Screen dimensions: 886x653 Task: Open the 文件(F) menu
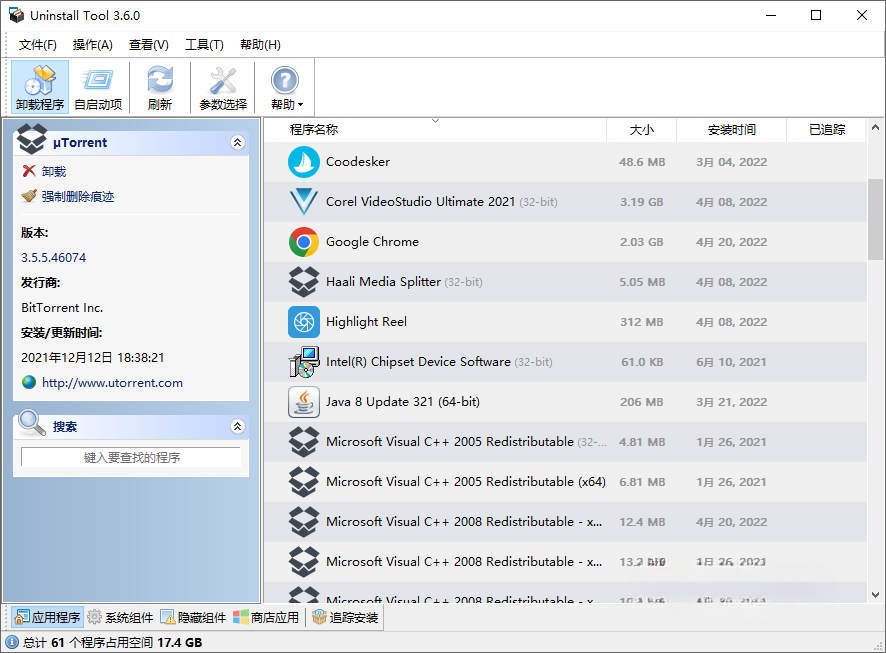click(x=37, y=45)
